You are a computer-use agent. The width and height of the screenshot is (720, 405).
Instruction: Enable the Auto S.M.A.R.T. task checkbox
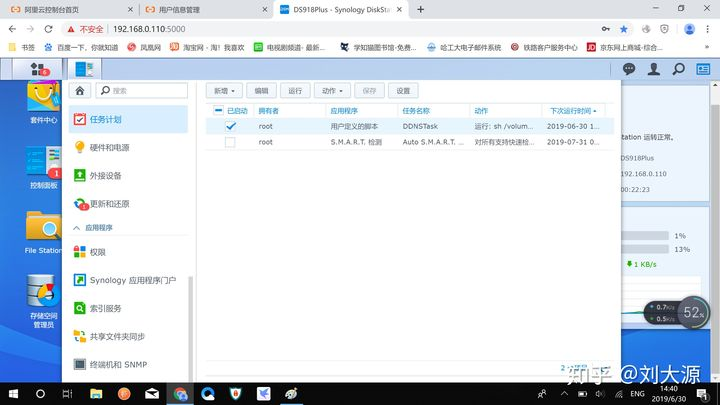[230, 142]
